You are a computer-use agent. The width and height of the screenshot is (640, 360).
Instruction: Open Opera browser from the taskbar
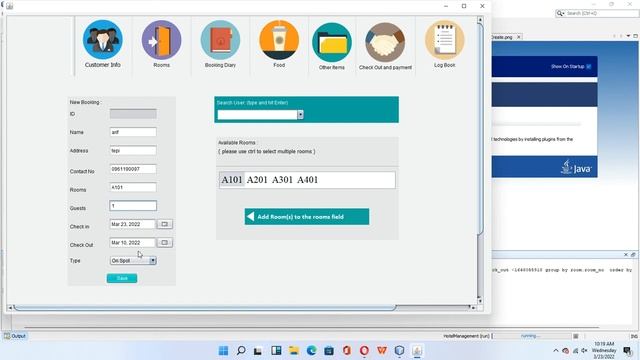pos(364,351)
